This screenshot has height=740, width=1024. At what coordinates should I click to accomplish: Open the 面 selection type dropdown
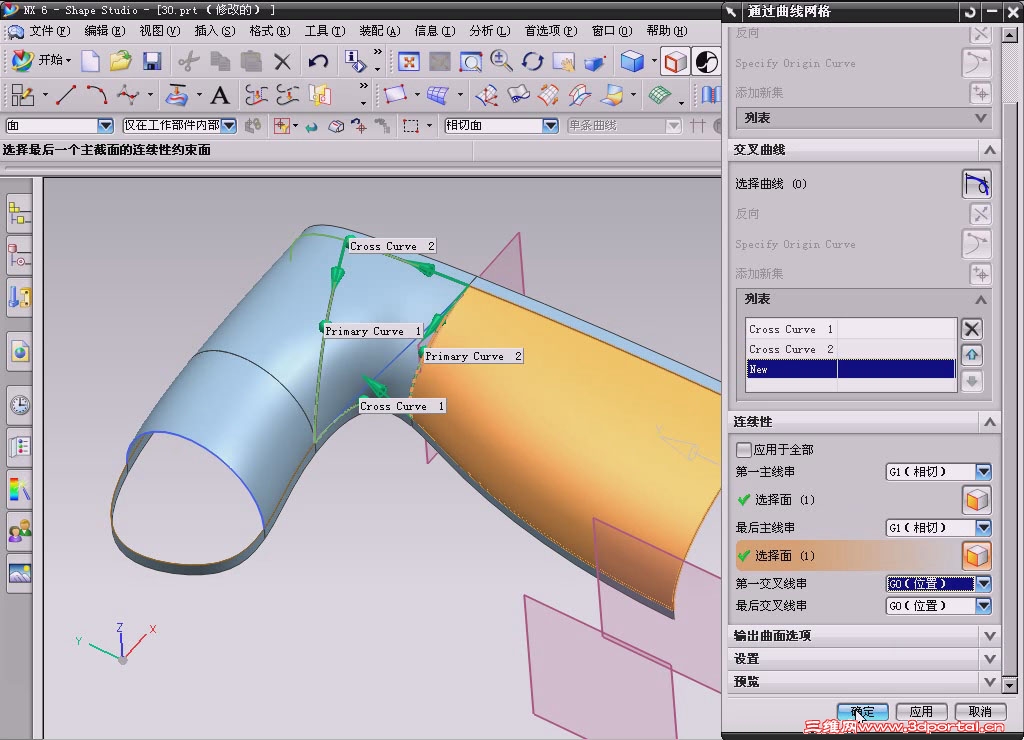pos(105,125)
